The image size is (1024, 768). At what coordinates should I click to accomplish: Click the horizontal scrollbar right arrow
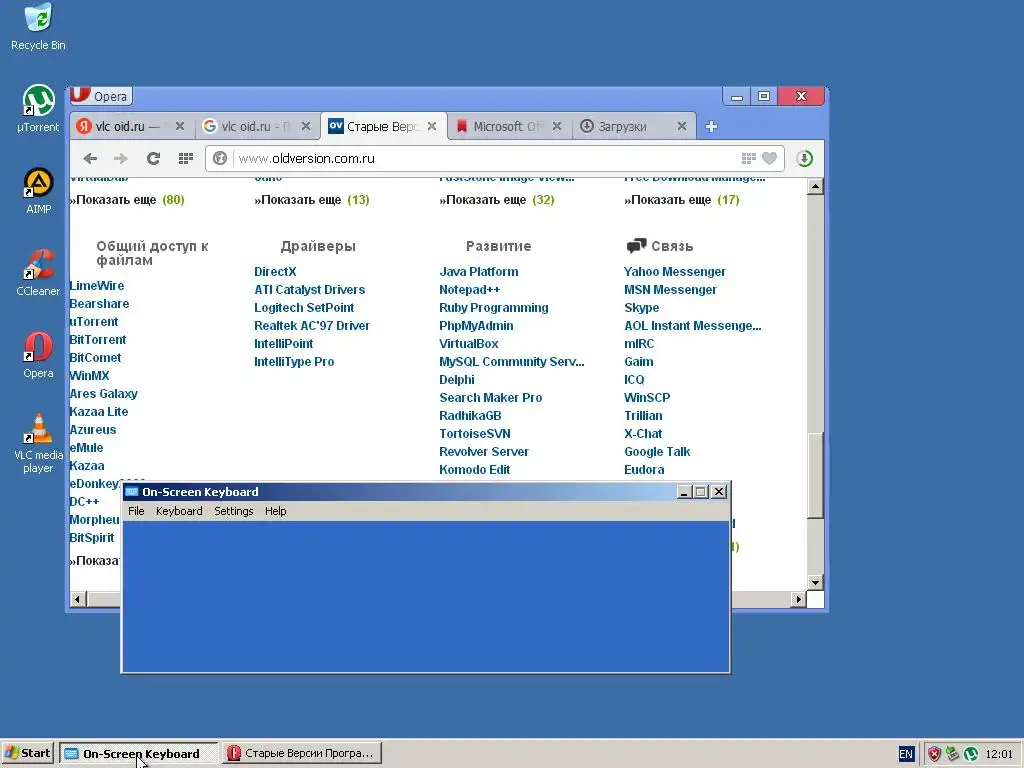798,599
